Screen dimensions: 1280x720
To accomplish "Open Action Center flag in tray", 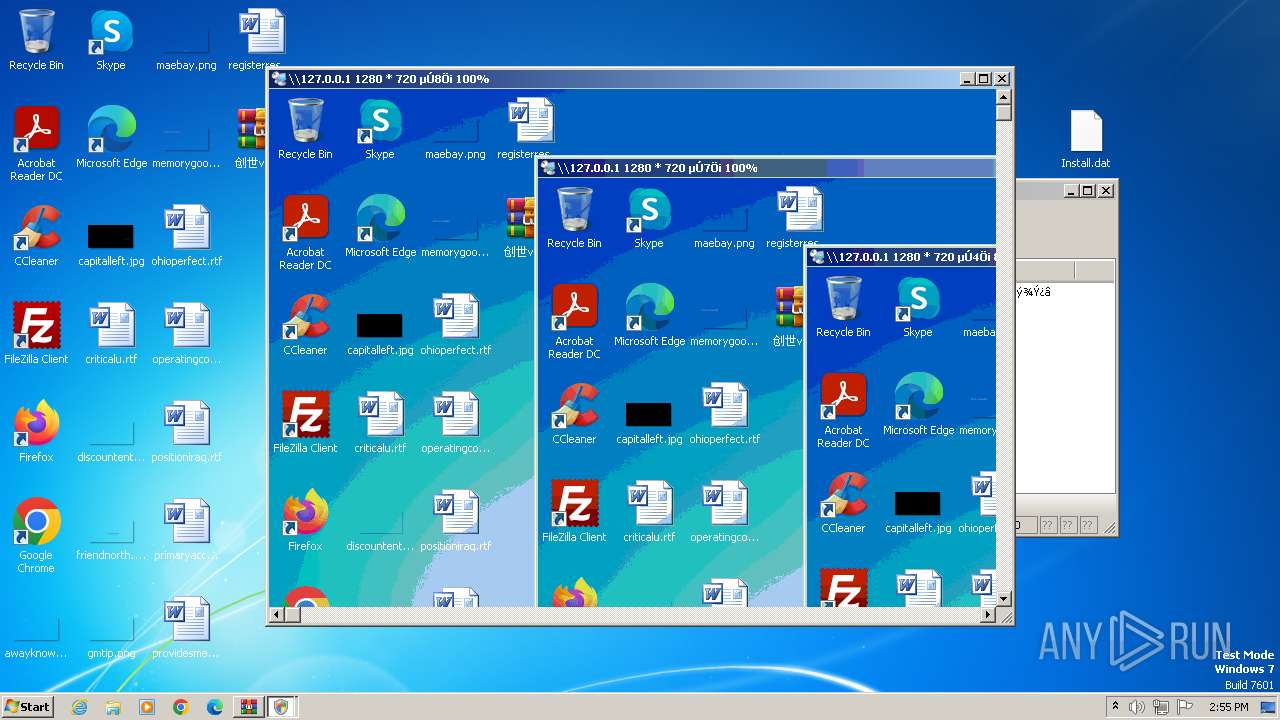I will coord(1185,707).
